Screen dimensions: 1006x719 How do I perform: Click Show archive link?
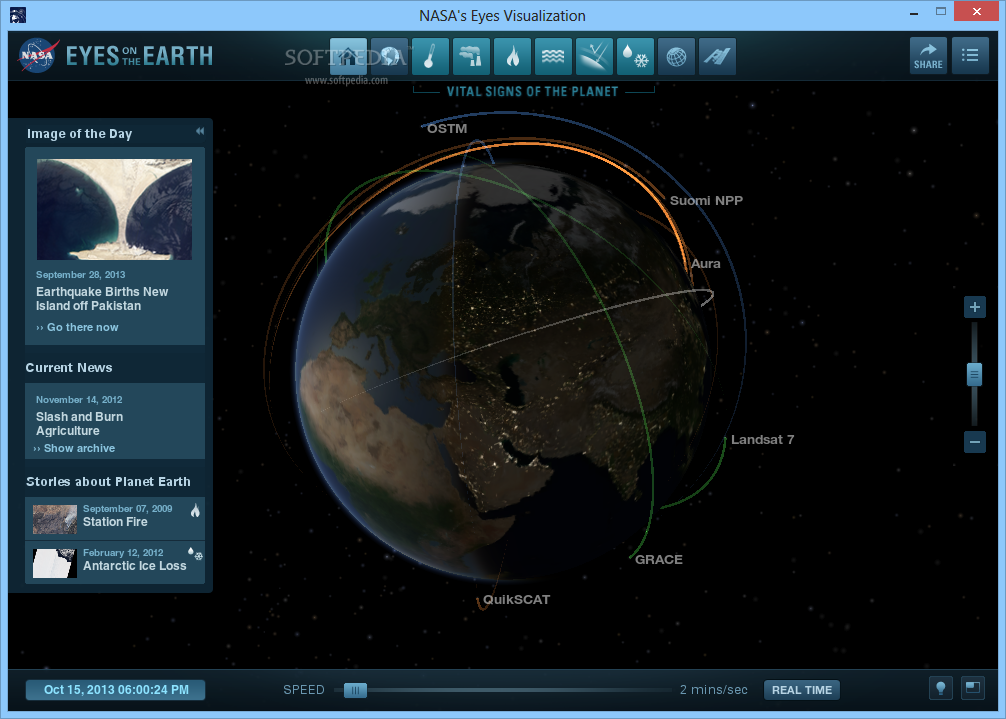pos(74,448)
